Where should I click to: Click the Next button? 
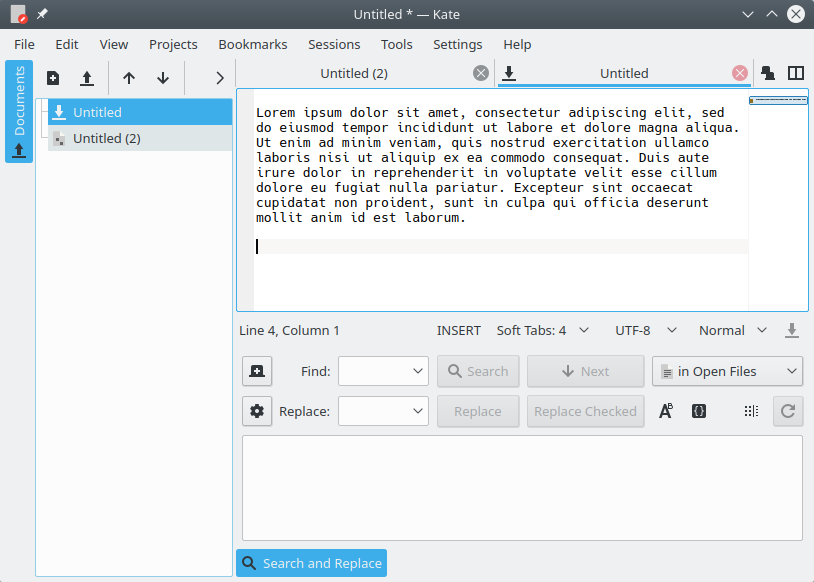(x=586, y=371)
